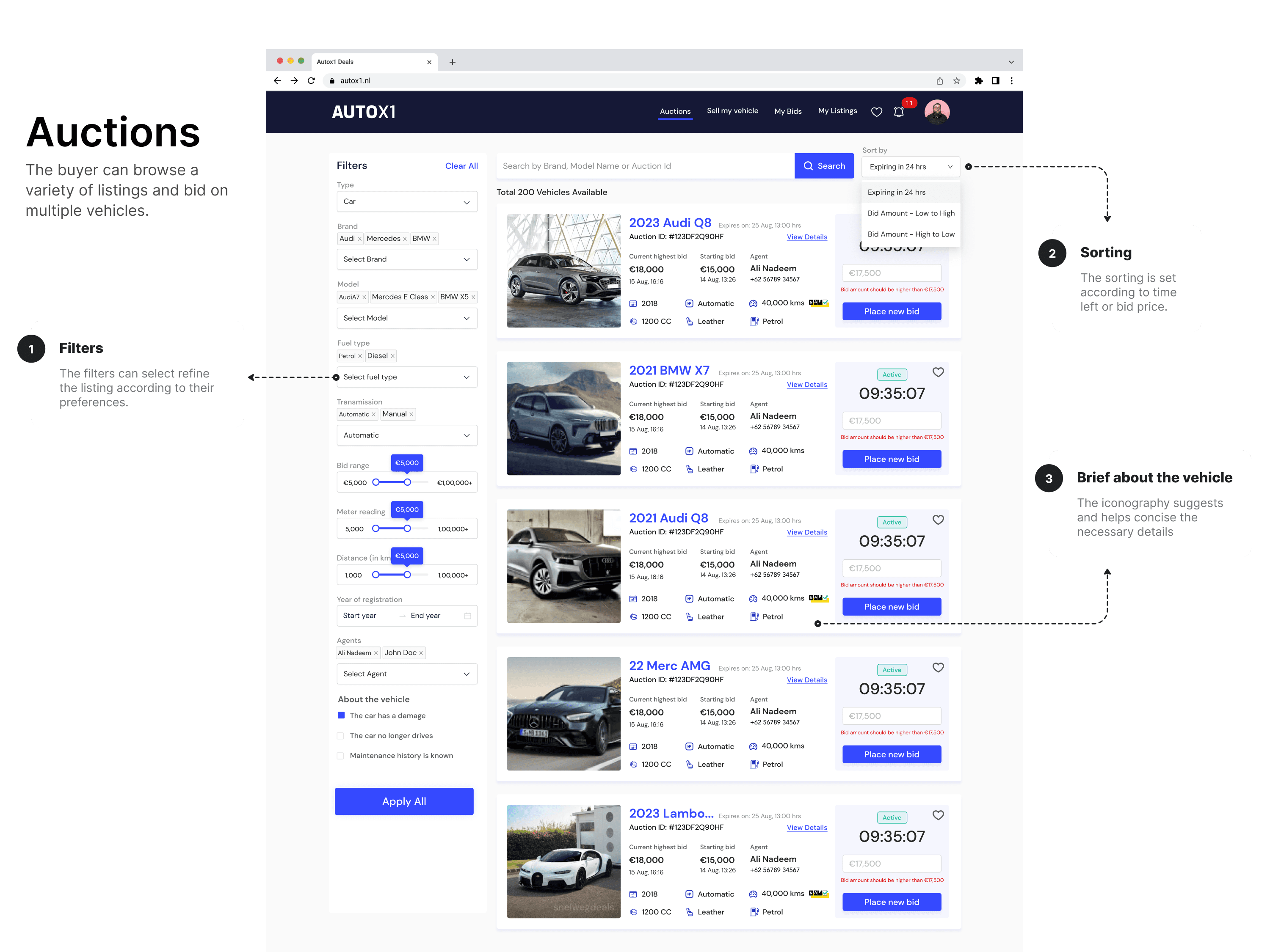Remove the AudiA7 model chip
Image resolution: width=1270 pixels, height=952 pixels.
point(364,297)
